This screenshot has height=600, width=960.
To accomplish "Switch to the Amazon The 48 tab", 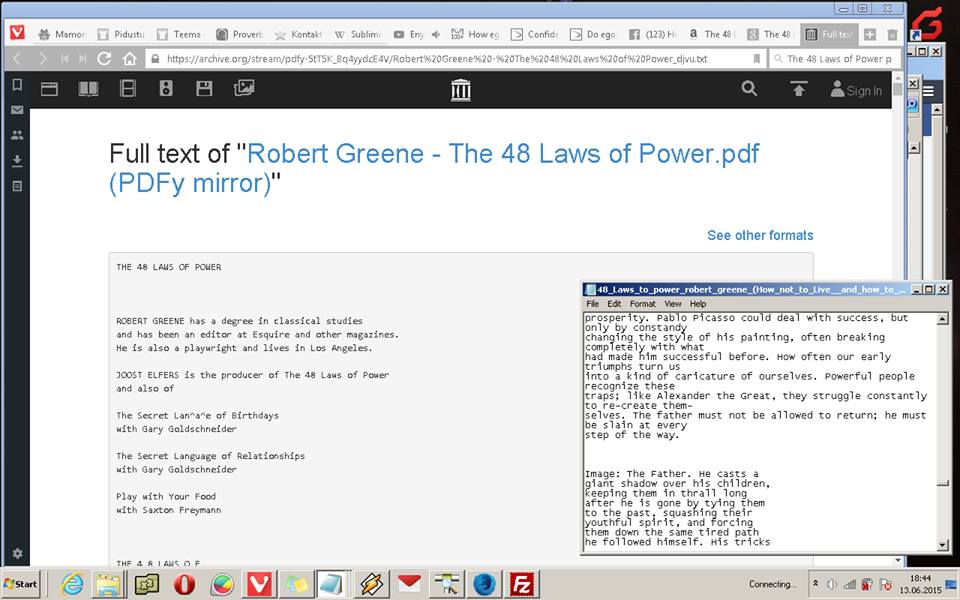I will 712,34.
